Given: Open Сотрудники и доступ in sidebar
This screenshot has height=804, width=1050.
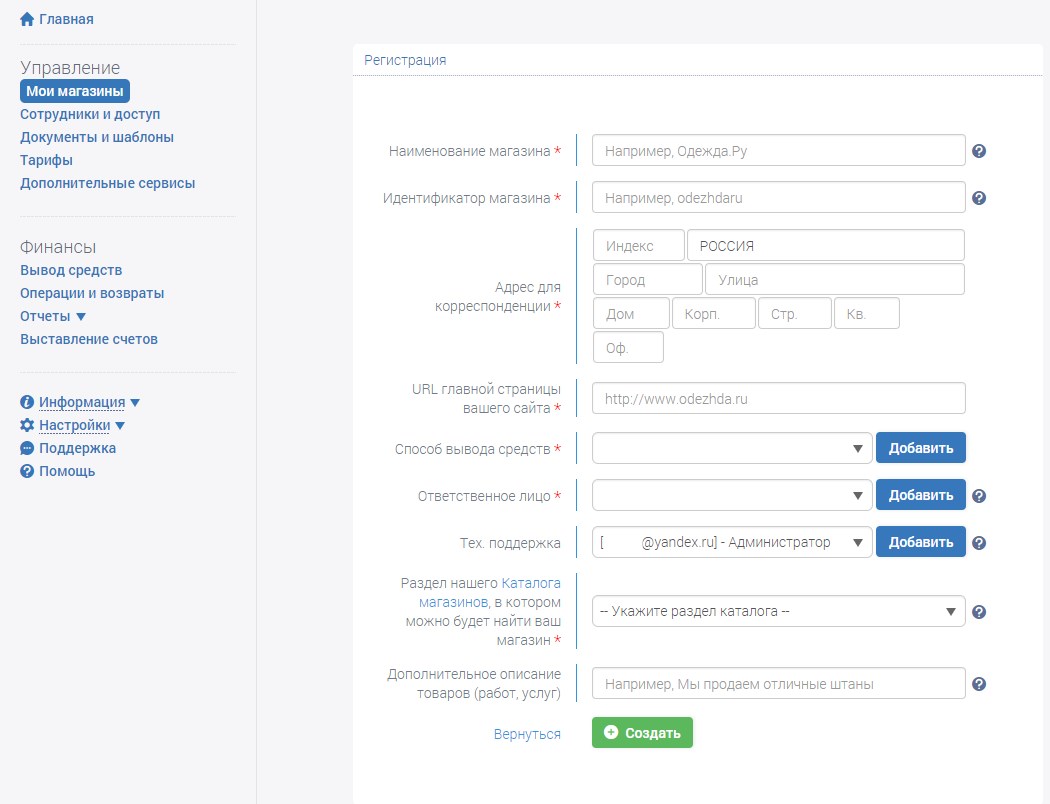Looking at the screenshot, I should [90, 114].
